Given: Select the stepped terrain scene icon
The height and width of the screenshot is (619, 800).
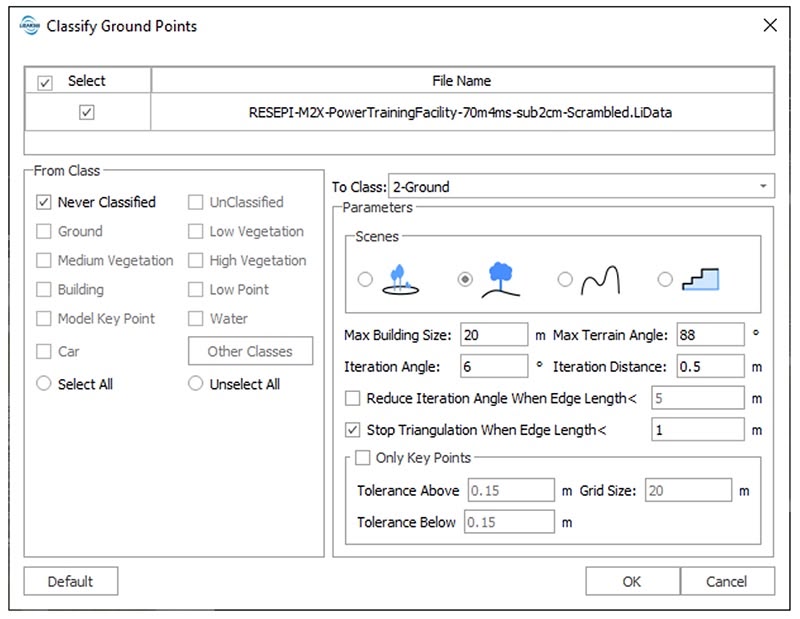Looking at the screenshot, I should click(x=700, y=281).
